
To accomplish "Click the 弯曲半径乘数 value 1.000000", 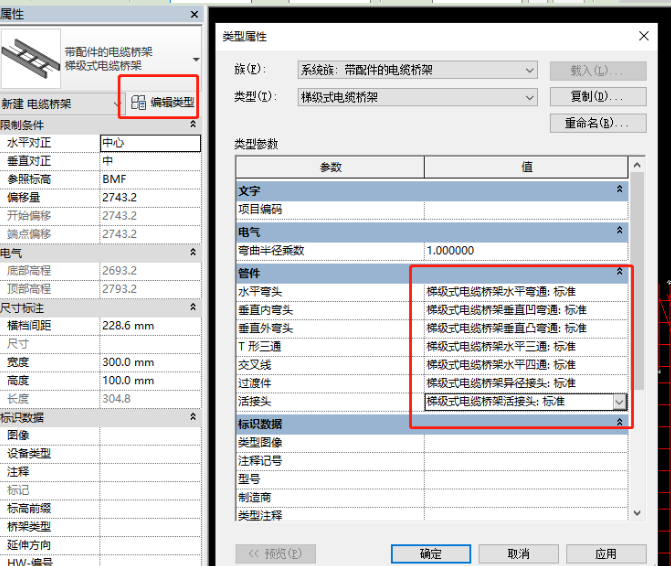I will click(526, 251).
